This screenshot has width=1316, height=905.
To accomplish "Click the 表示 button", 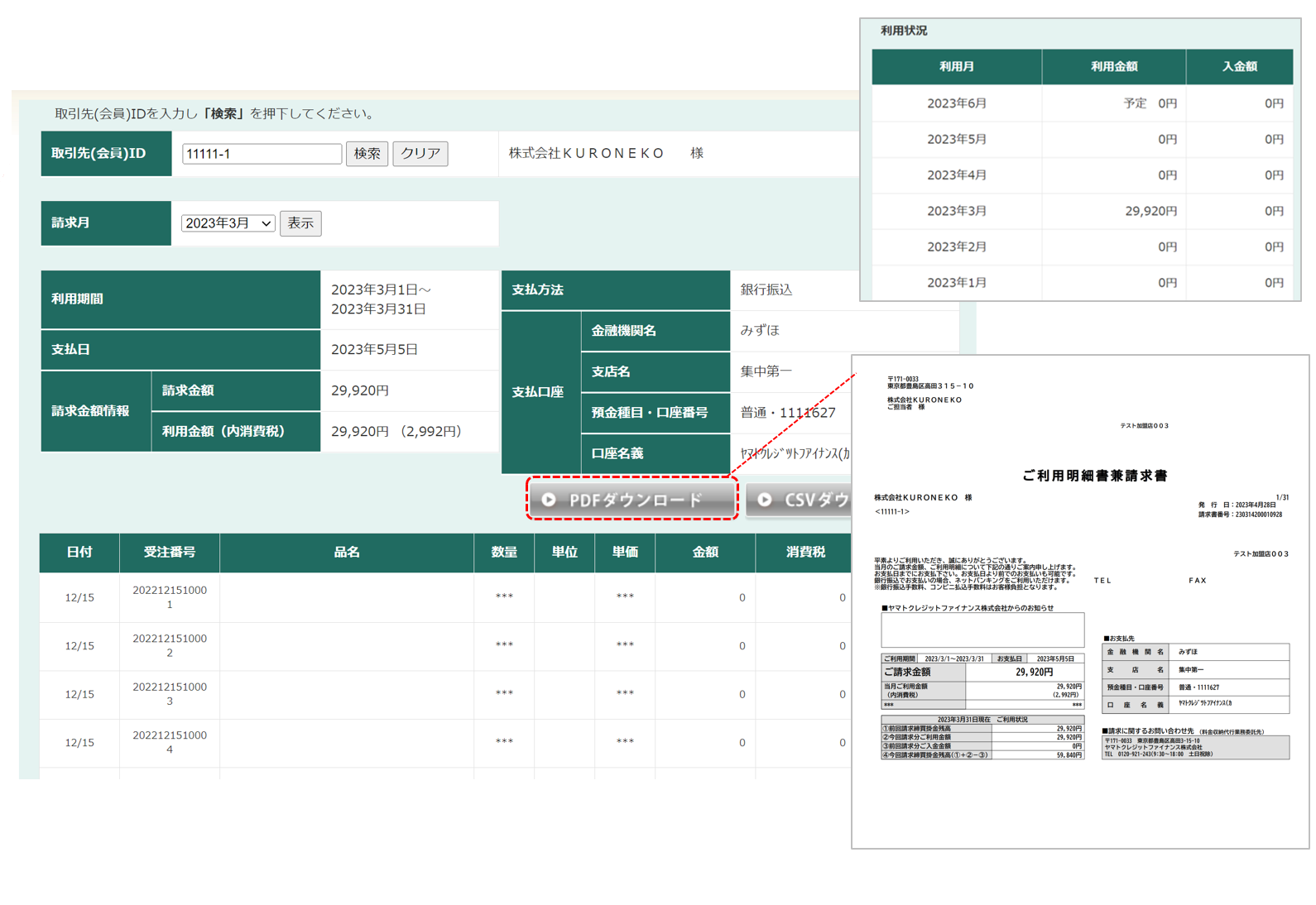I will (300, 223).
